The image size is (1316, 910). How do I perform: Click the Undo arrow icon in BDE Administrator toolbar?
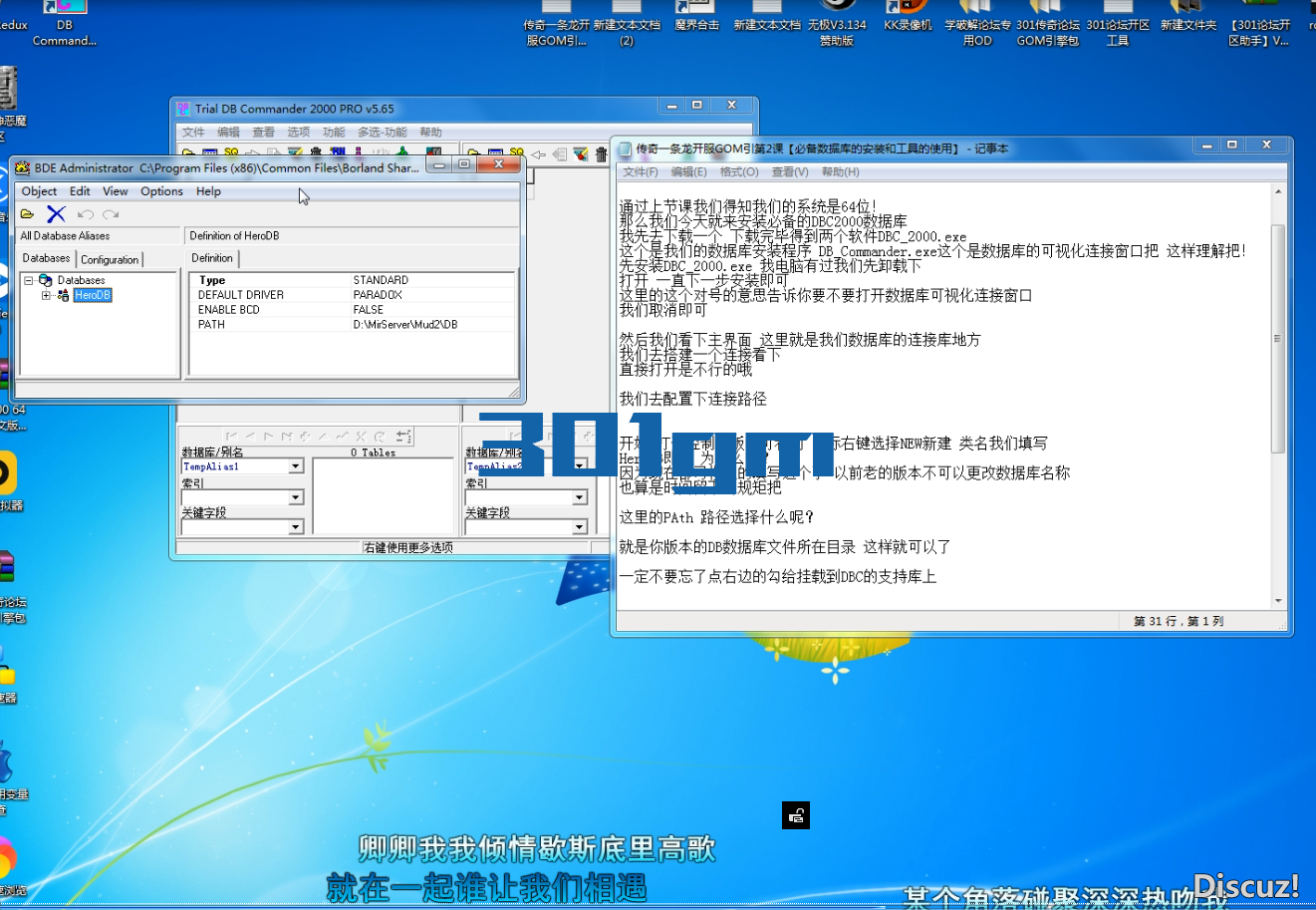point(86,214)
